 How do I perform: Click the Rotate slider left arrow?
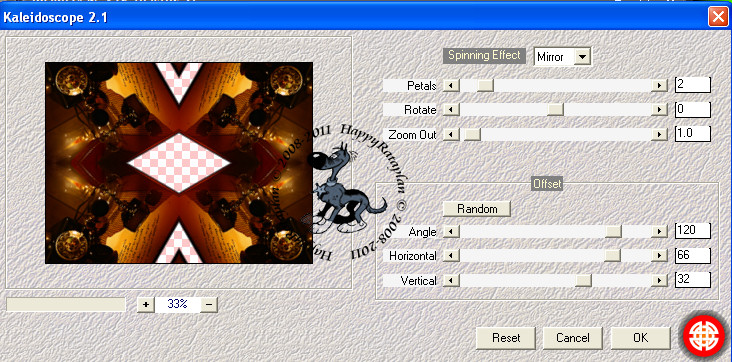(451, 110)
